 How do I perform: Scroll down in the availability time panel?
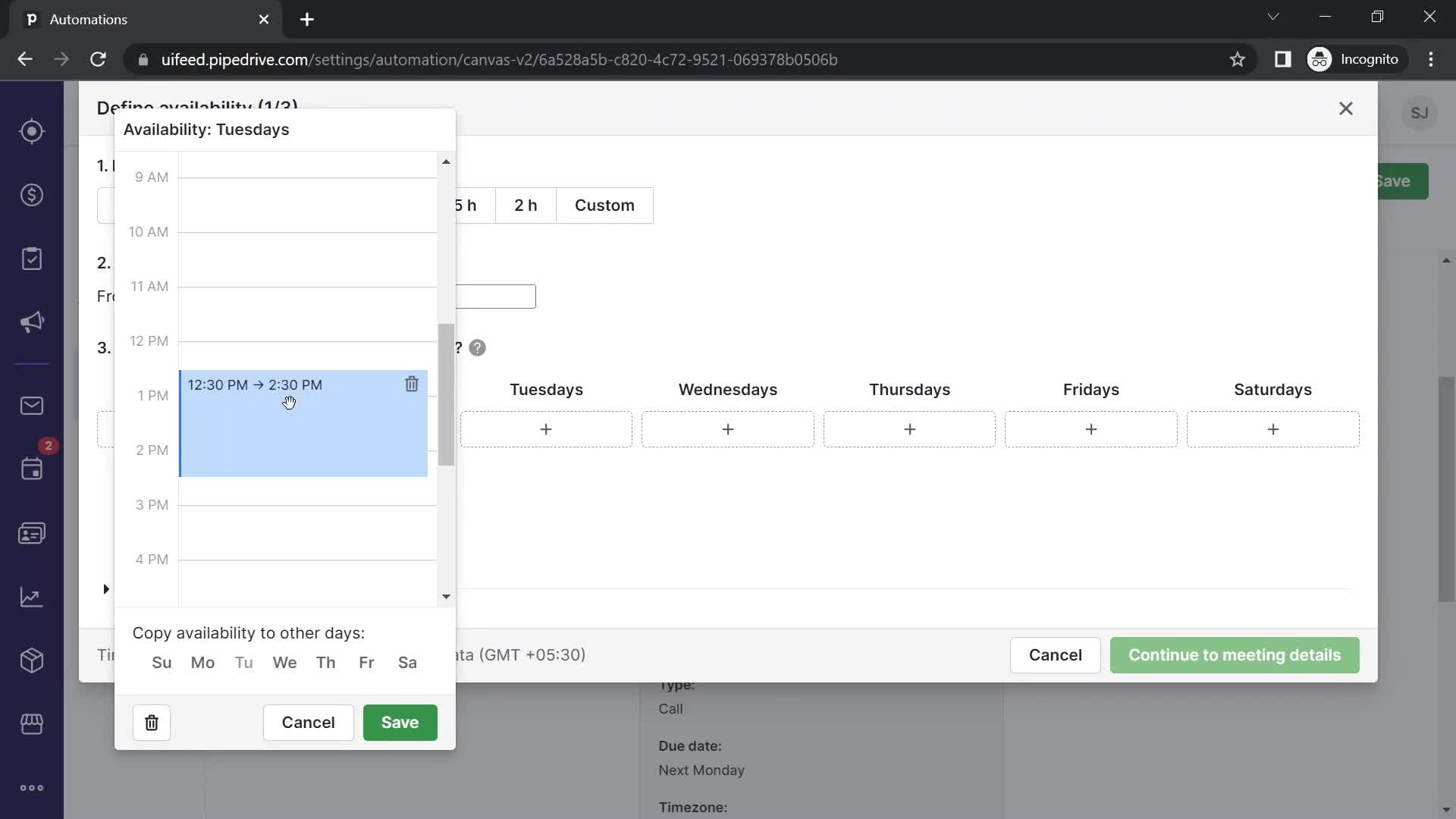click(x=445, y=597)
